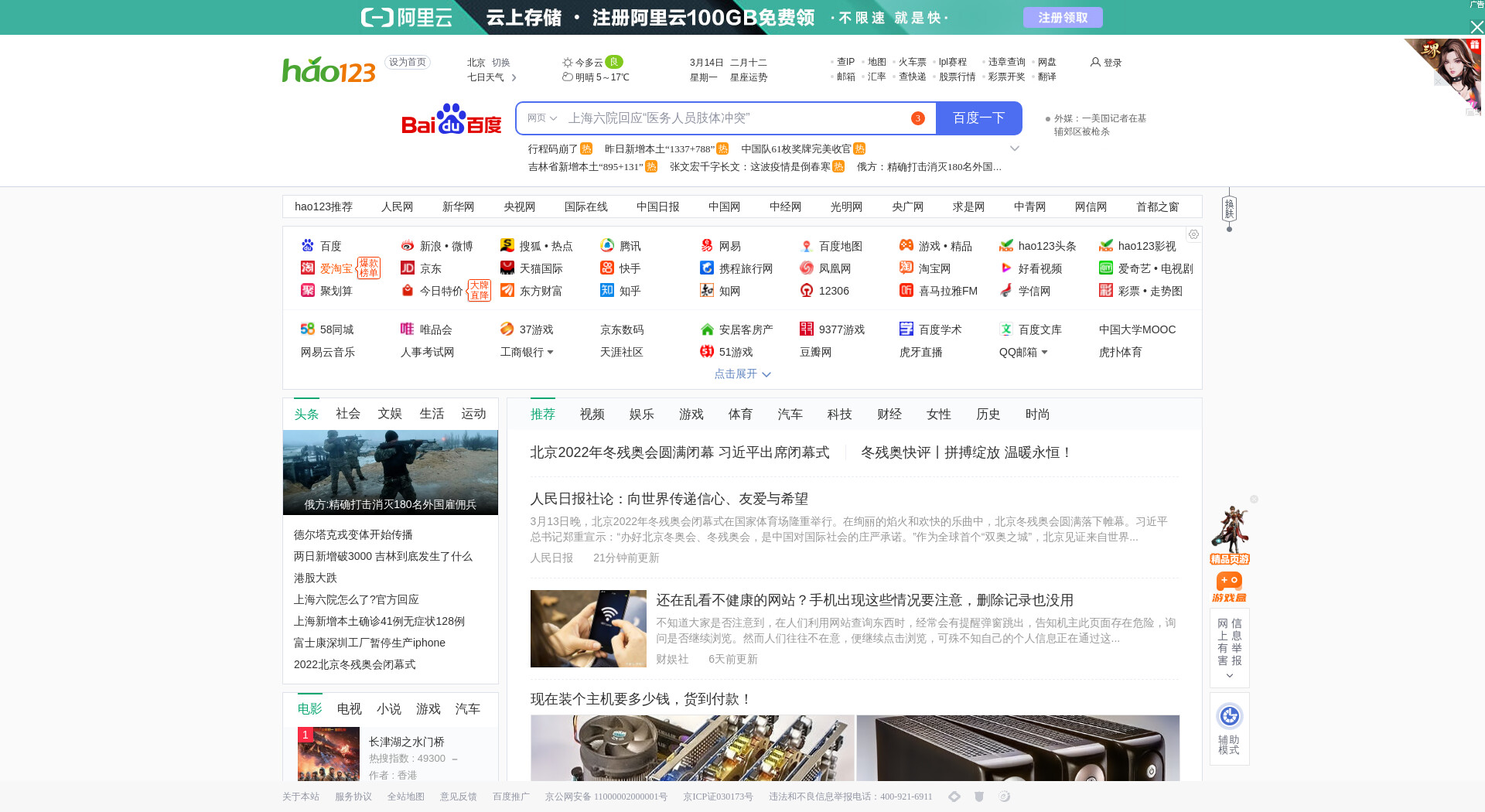Expand the hot search list chevron
Viewport: 1485px width, 812px height.
coord(1015,148)
